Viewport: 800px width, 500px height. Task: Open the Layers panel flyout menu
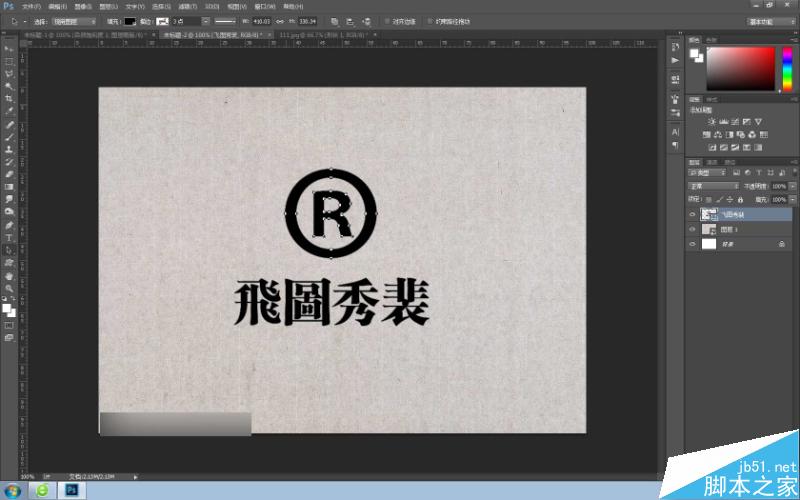[x=794, y=162]
